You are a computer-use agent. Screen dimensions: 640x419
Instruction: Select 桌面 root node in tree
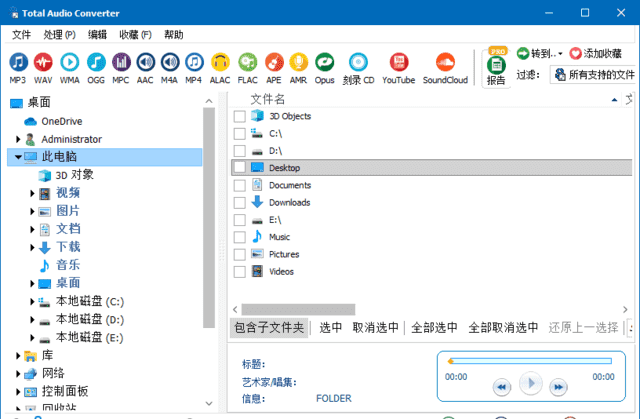click(39, 102)
